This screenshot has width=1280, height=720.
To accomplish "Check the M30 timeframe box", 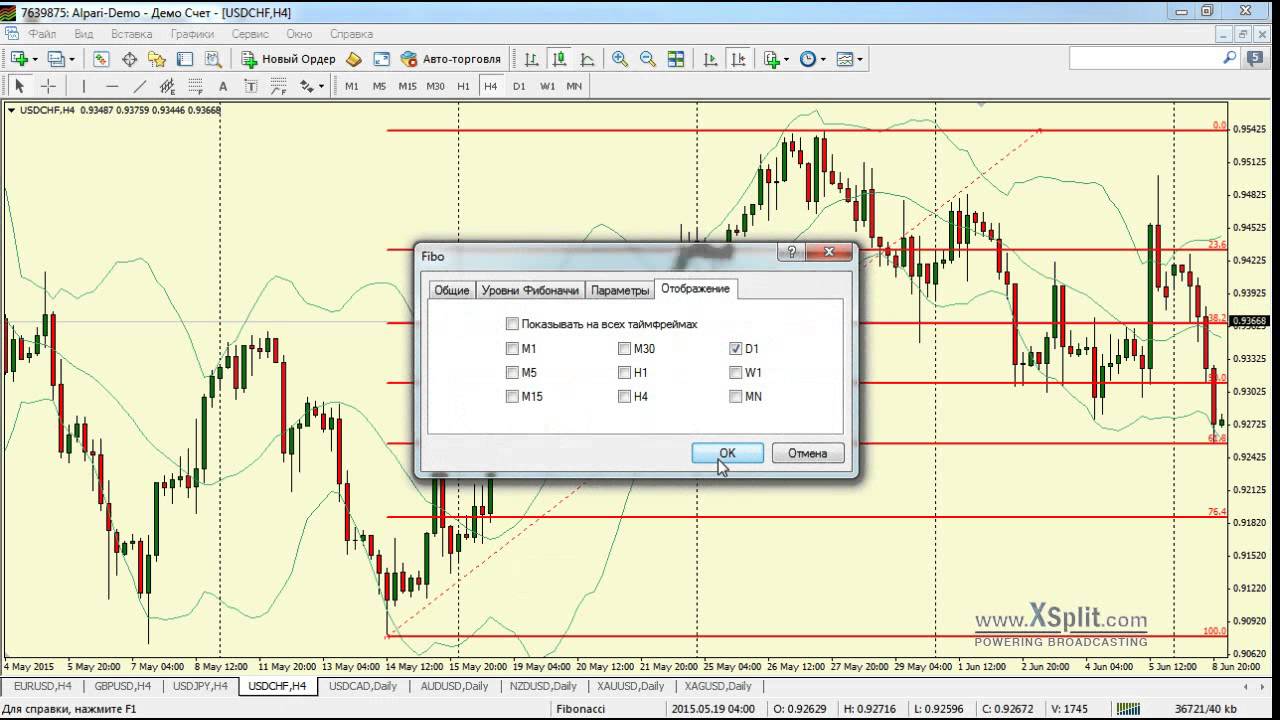I will coord(624,349).
